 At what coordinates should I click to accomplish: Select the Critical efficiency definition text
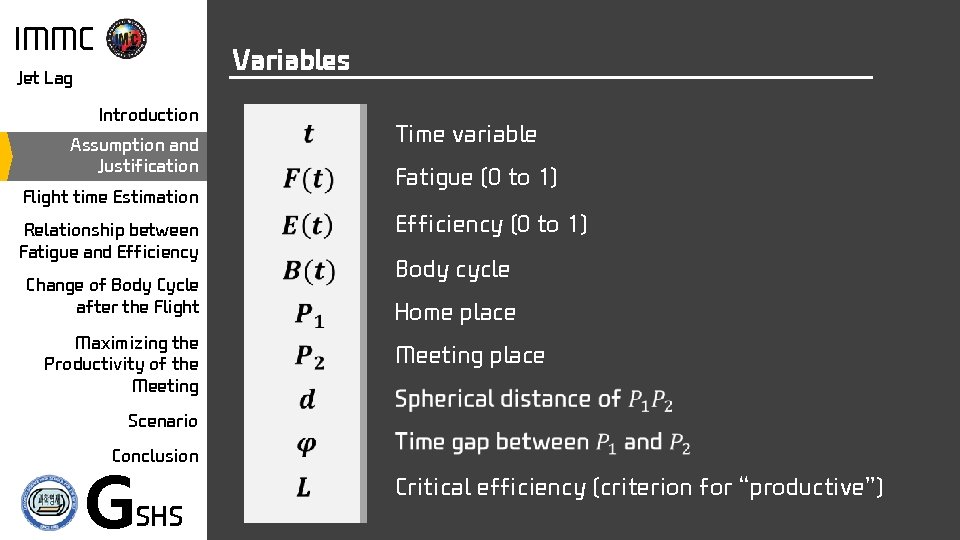pyautogui.click(x=639, y=487)
